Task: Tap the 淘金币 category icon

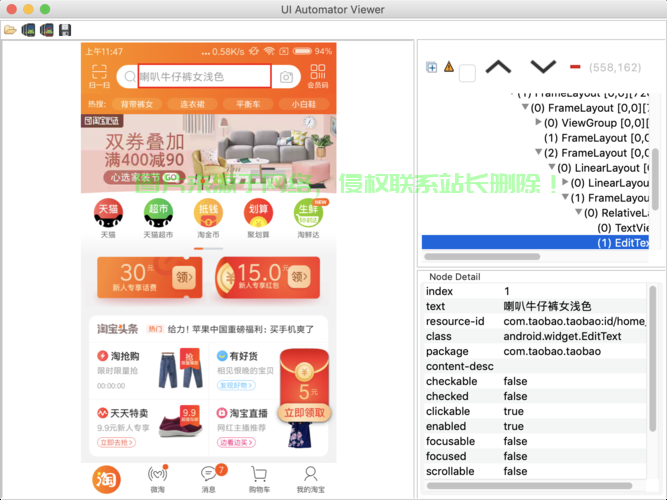Action: pos(208,218)
